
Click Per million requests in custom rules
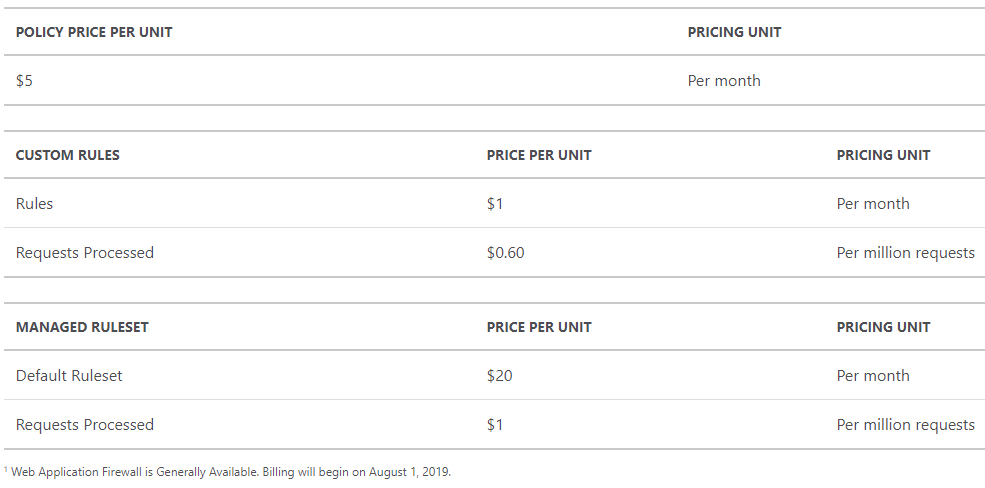pos(905,252)
